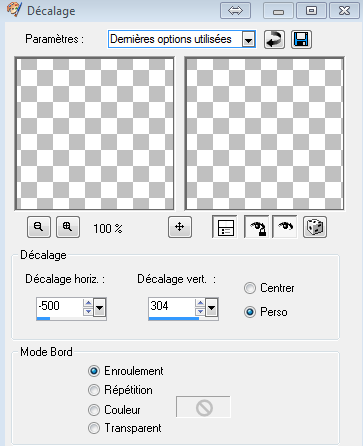Save preset with the floppy disk icon

click(301, 40)
